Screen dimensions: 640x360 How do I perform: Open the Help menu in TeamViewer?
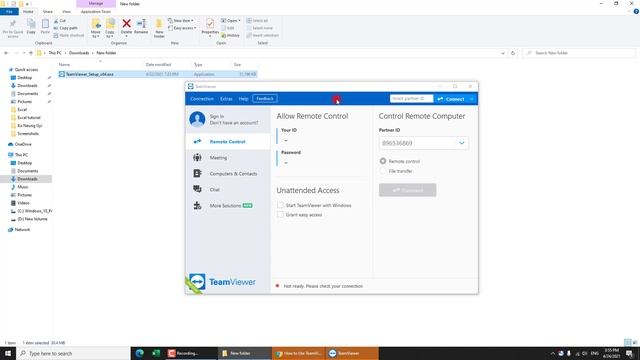click(x=243, y=99)
